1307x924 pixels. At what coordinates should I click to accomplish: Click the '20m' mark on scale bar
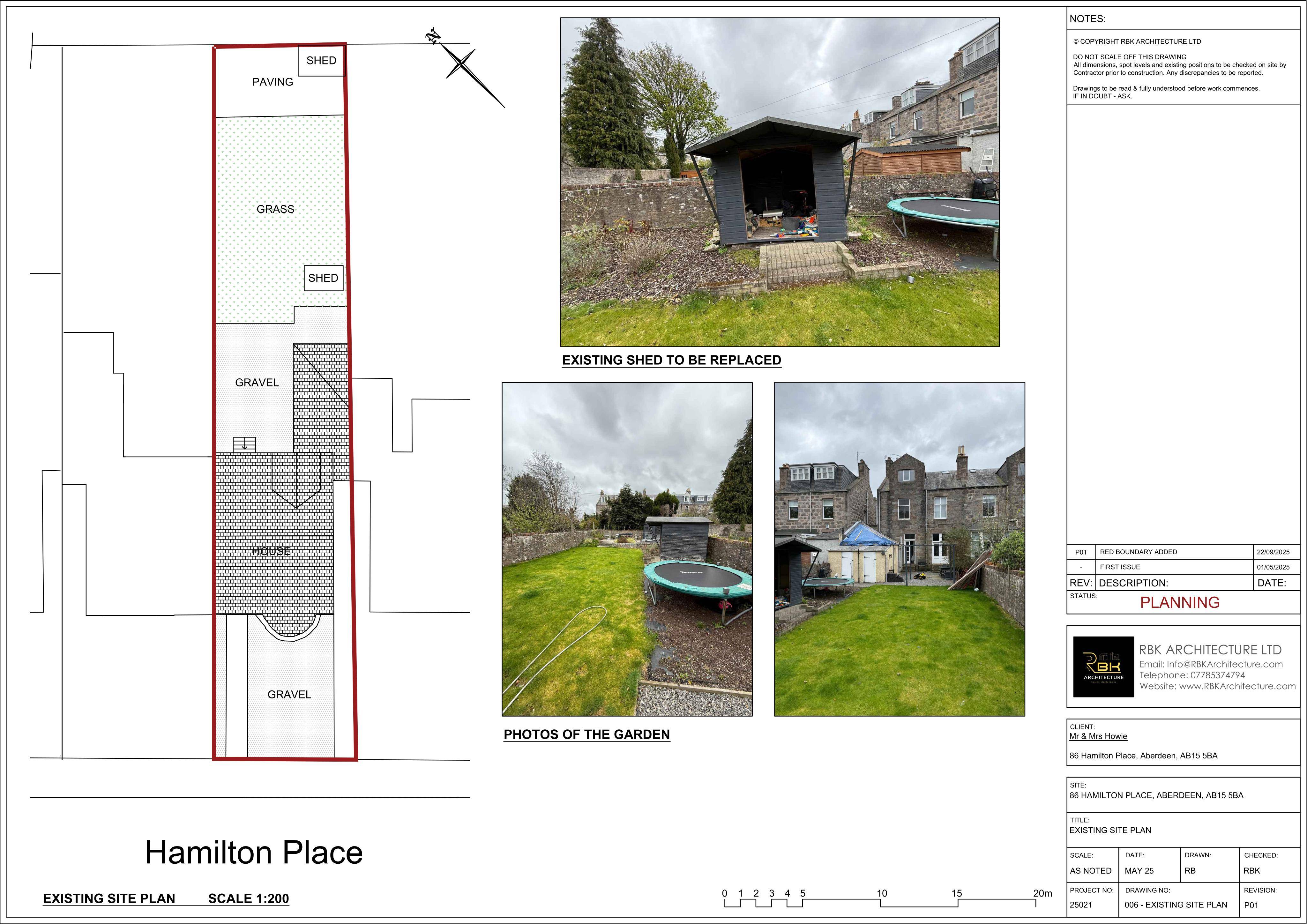pos(1042,893)
